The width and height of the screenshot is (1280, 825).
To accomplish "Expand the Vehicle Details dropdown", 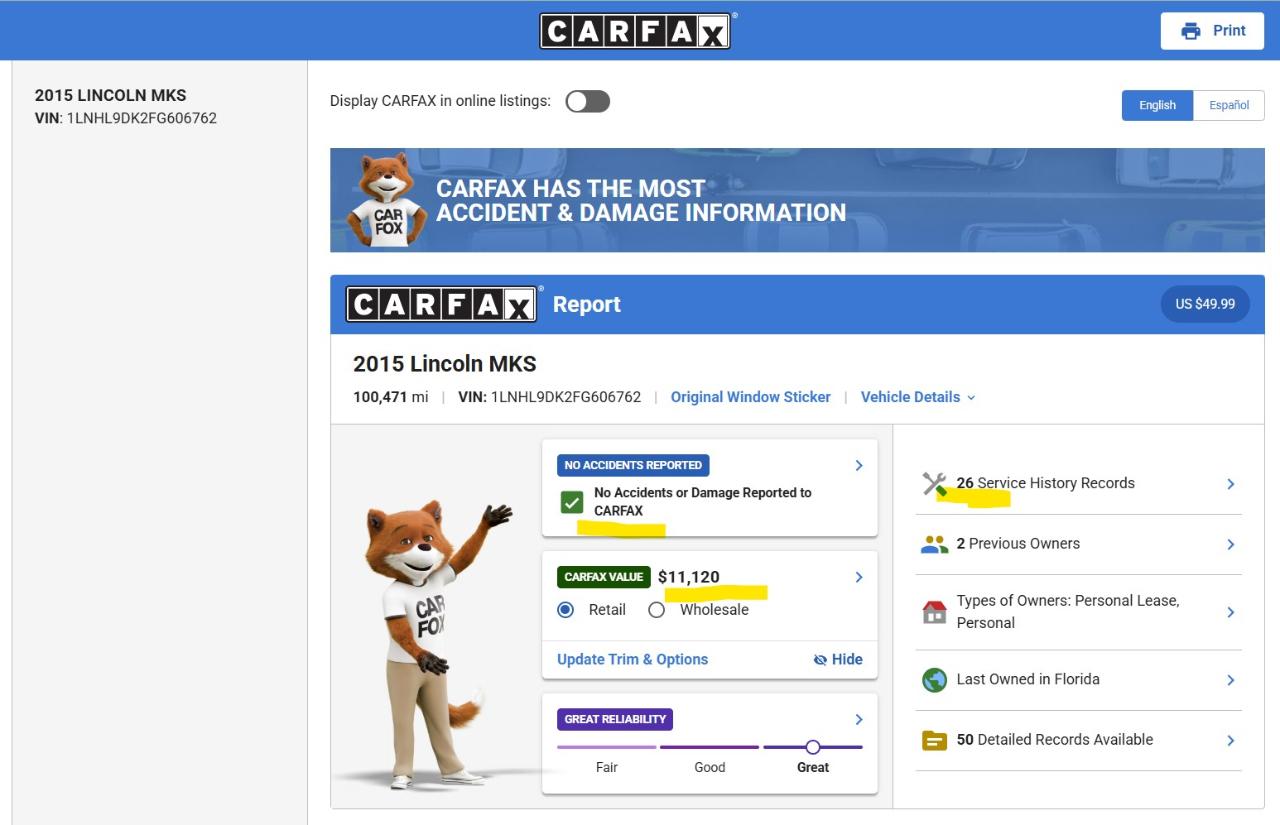I will (918, 397).
